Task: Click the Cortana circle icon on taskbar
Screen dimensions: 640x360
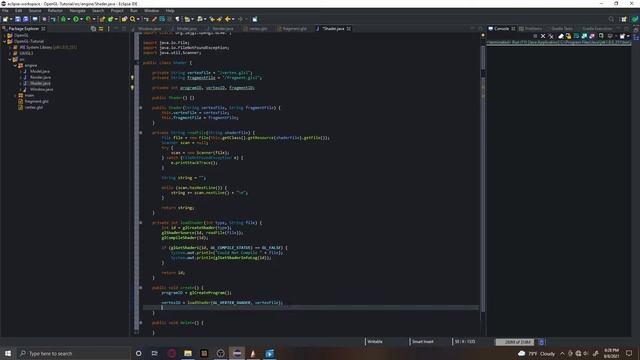Action: coord(138,353)
